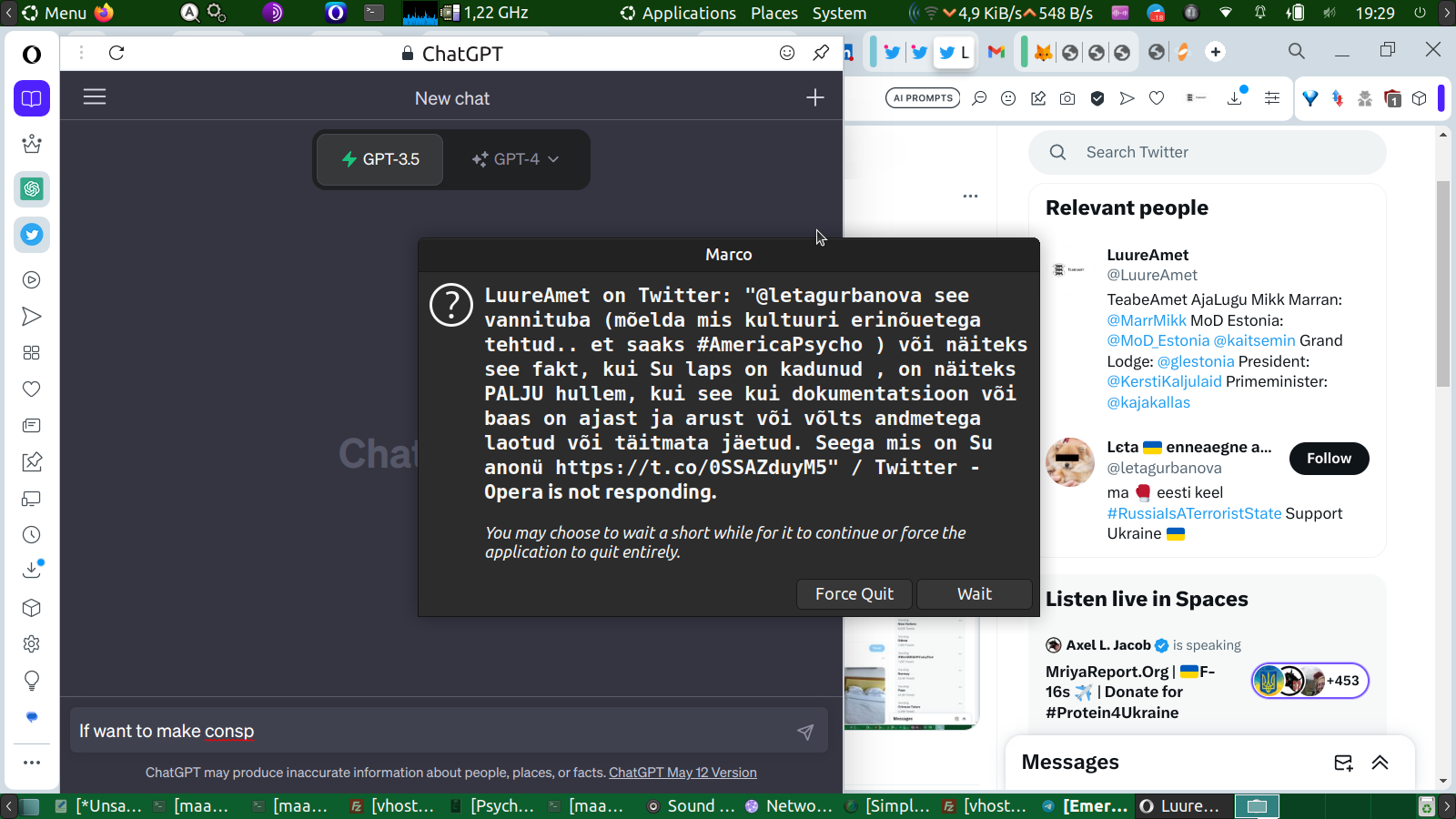Switch to the active Twitter tab labeled L
Viewport: 1456px width, 819px height.
[x=954, y=52]
